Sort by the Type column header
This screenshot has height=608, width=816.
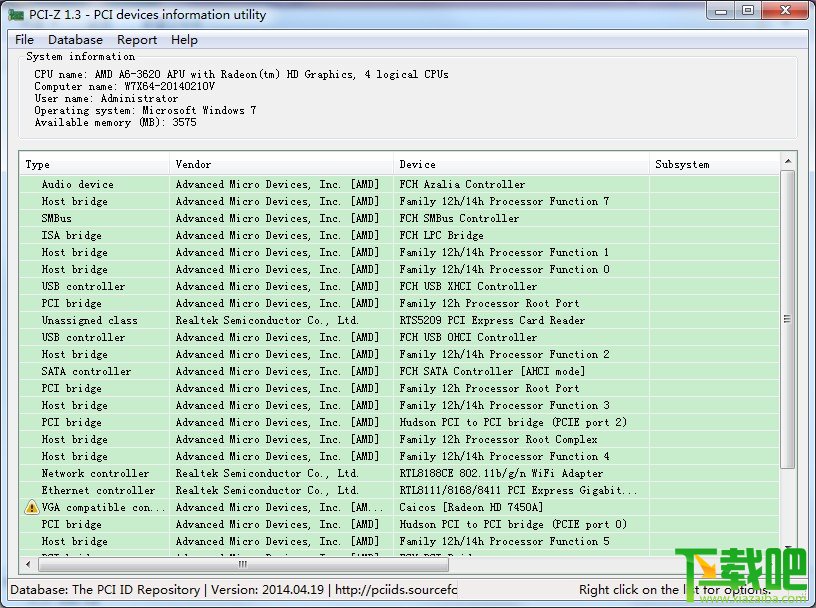tap(94, 164)
